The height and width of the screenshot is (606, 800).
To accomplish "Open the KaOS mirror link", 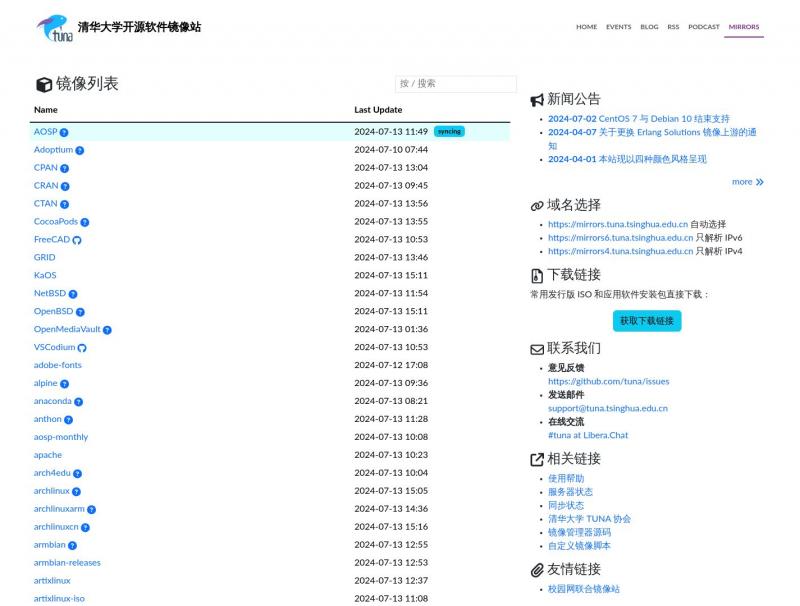I will [x=45, y=275].
